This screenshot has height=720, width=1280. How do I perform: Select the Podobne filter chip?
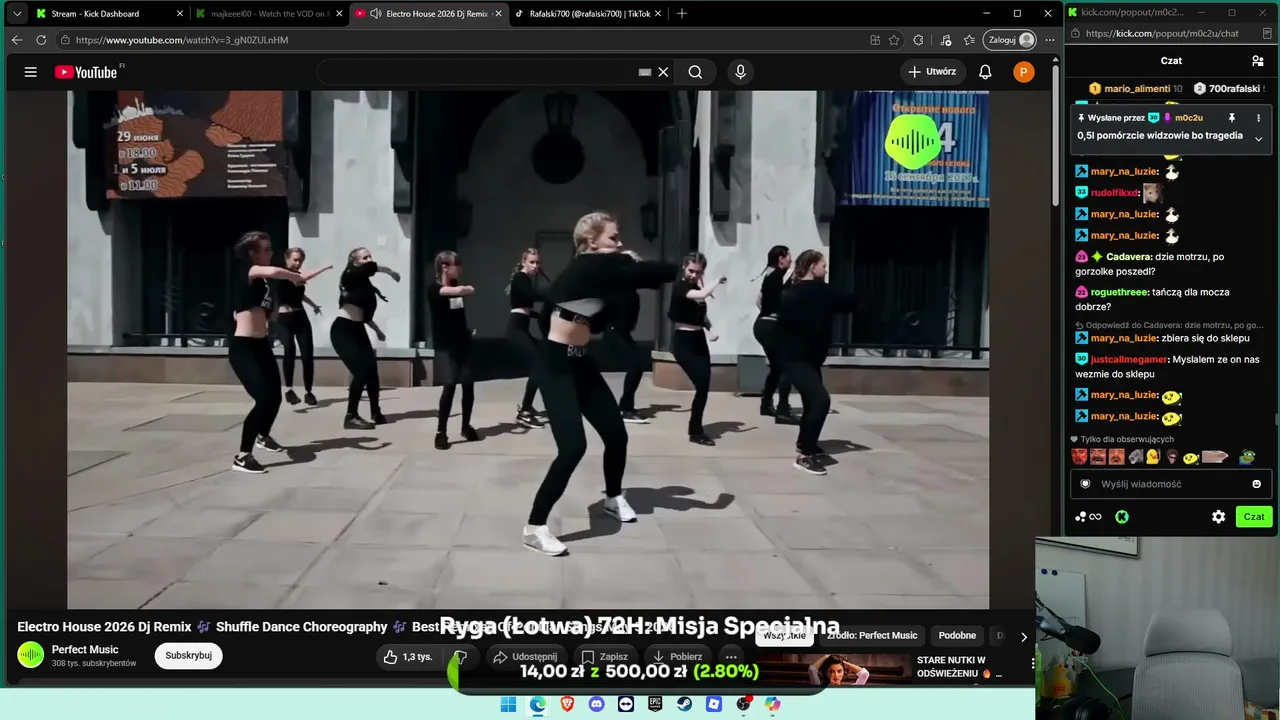point(957,636)
